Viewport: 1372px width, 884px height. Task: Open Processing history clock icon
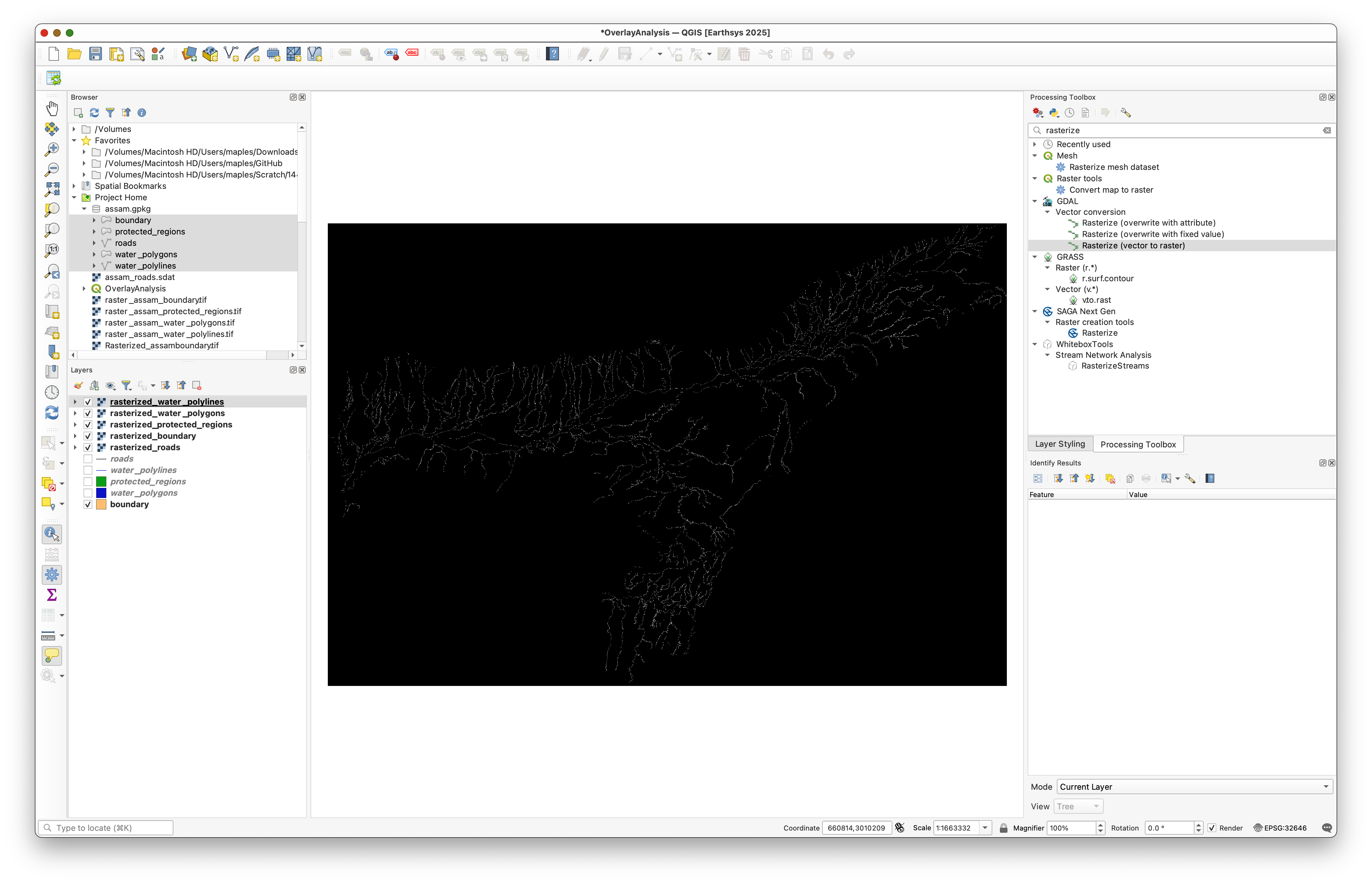(x=1069, y=113)
